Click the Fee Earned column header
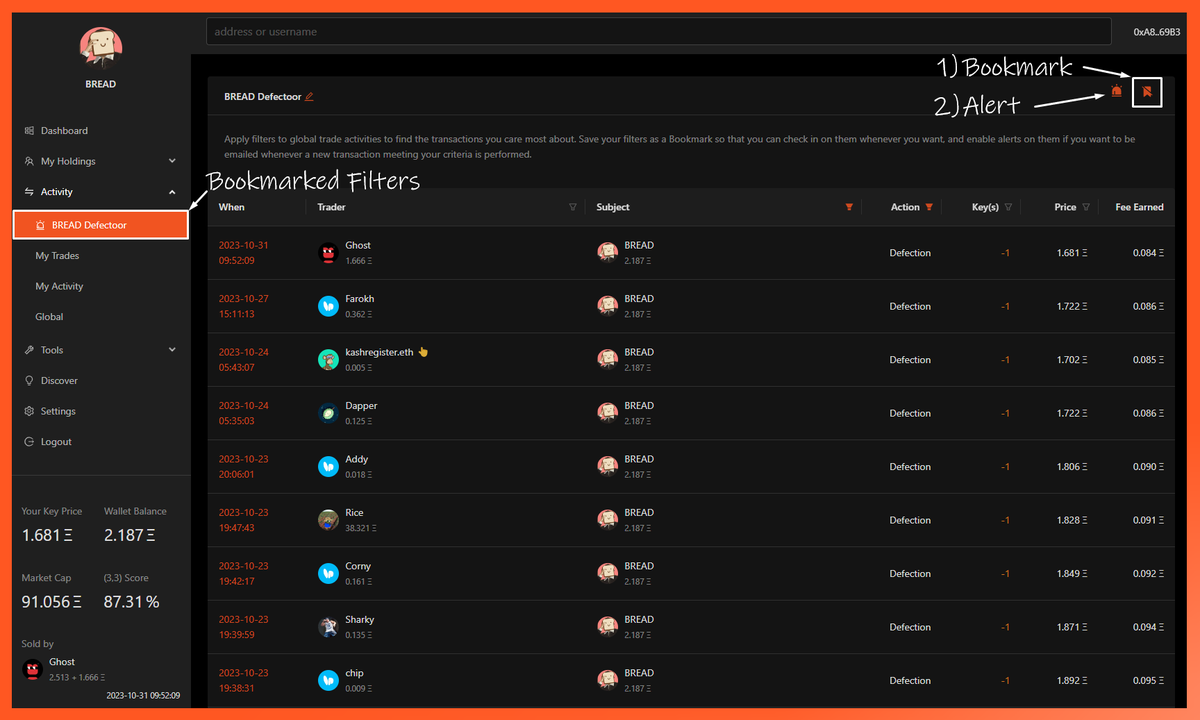The width and height of the screenshot is (1200, 720). tap(1140, 207)
